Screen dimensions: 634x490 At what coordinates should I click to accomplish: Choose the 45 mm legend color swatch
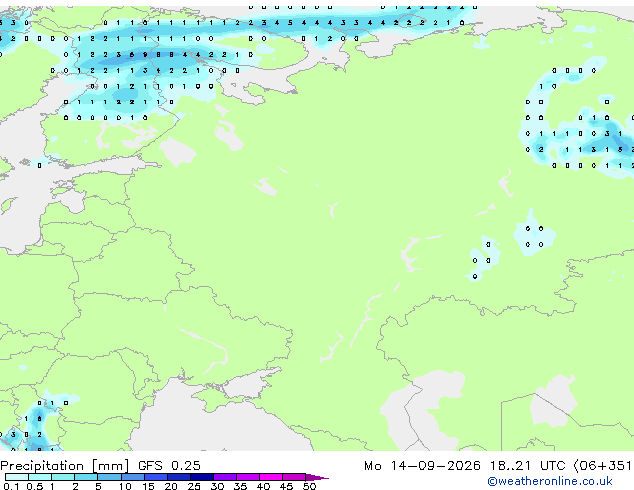294,477
